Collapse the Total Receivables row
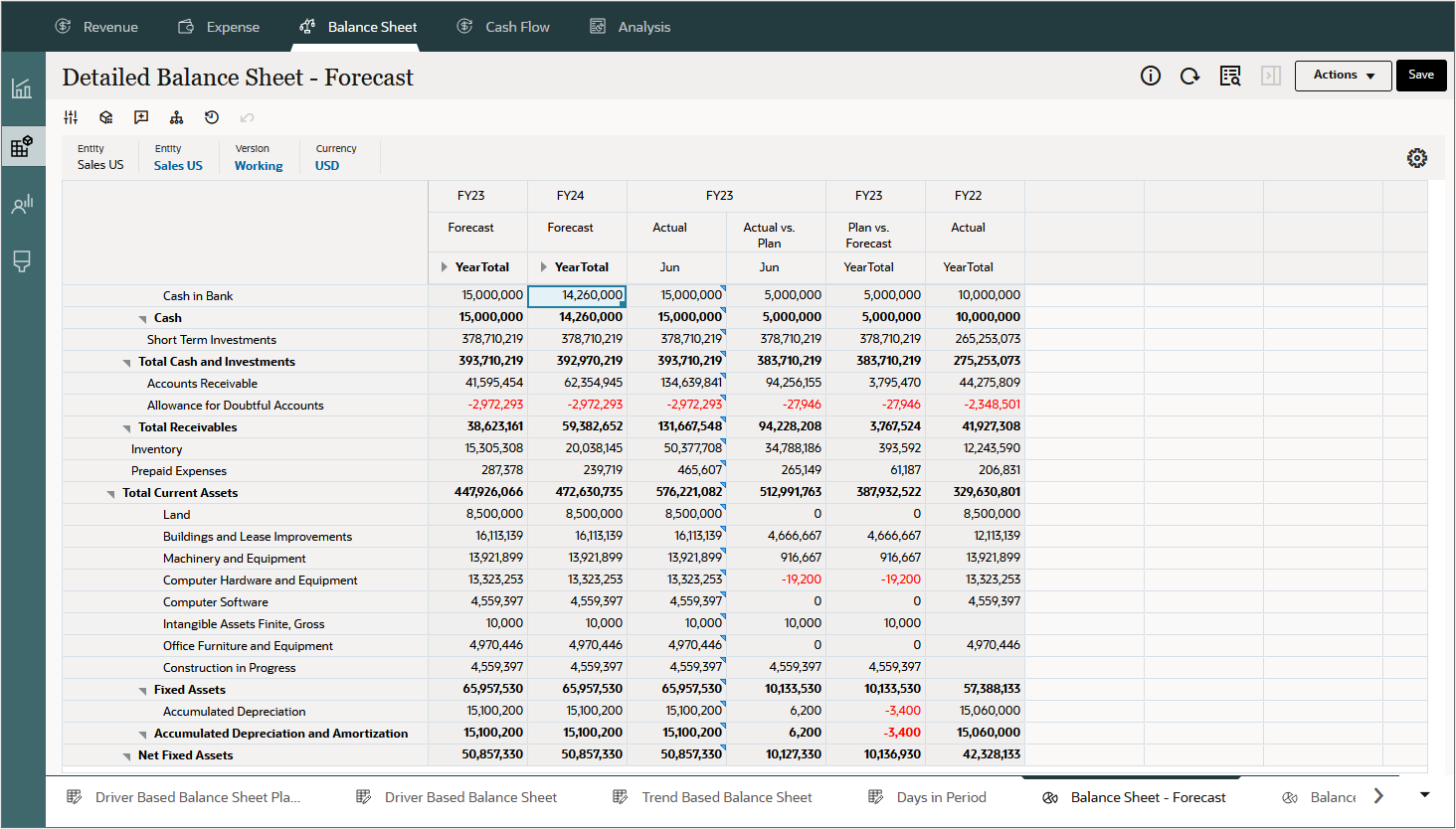The height and width of the screenshot is (829, 1456). tap(127, 428)
